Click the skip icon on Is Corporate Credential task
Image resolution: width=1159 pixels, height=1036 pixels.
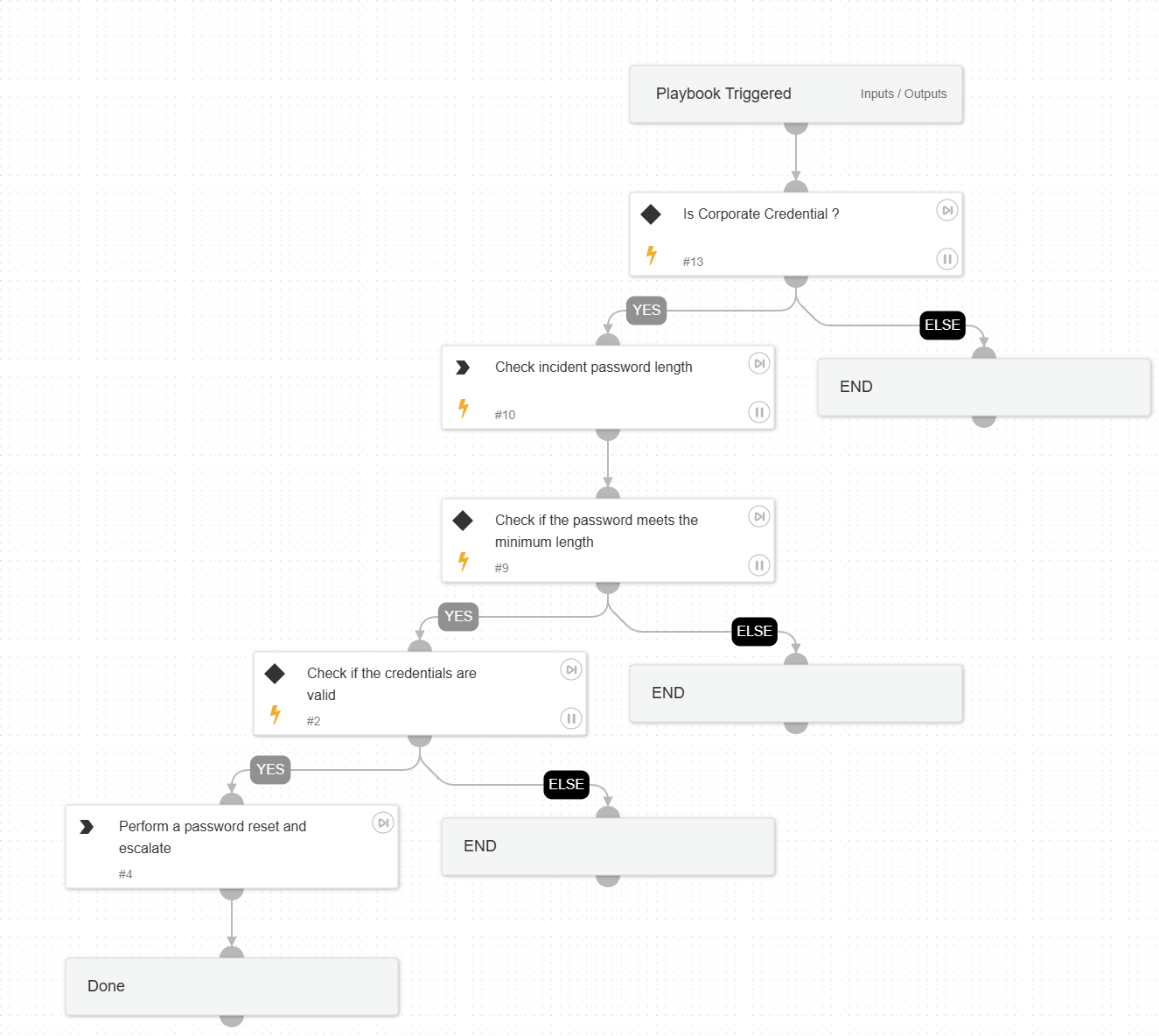(947, 210)
